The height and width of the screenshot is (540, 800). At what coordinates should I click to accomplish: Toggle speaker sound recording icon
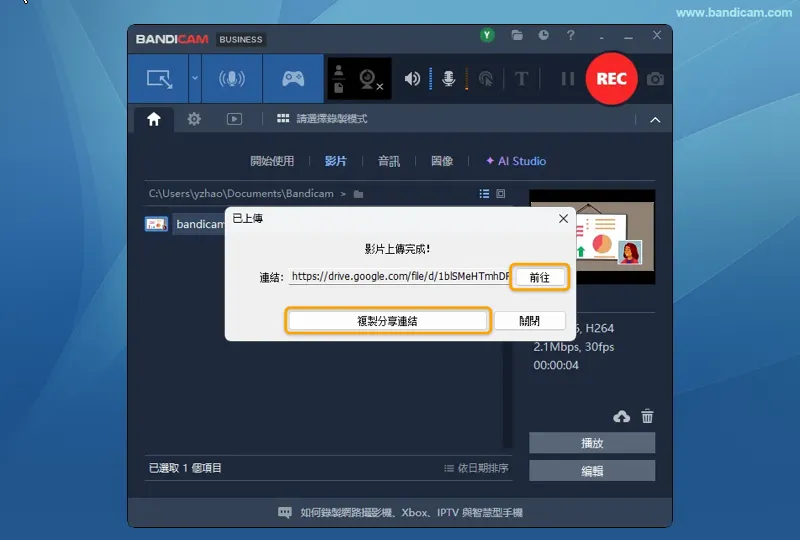click(x=412, y=79)
